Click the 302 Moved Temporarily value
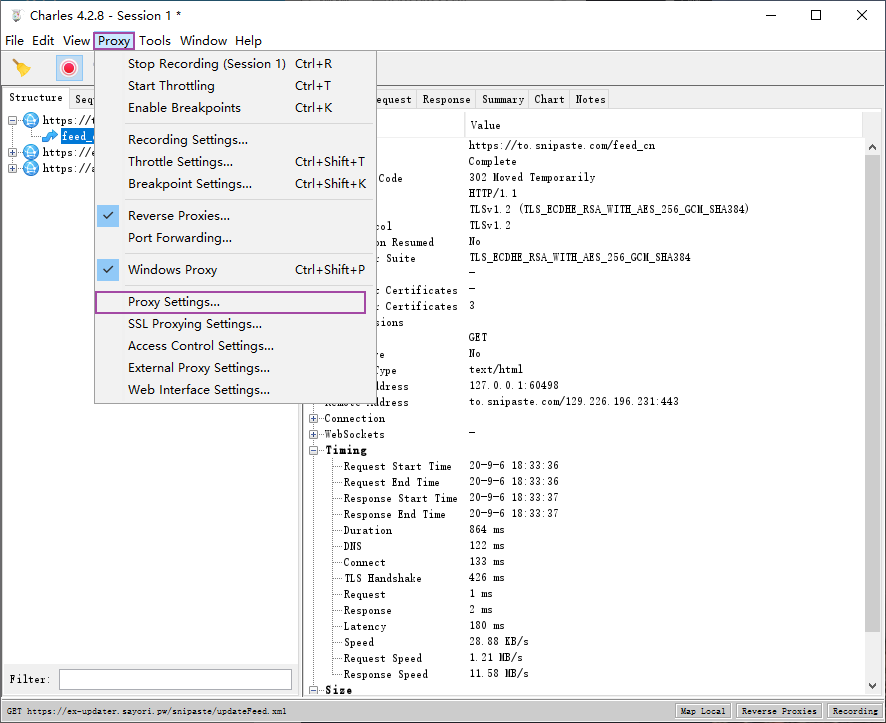The image size is (886, 723). pos(532,177)
